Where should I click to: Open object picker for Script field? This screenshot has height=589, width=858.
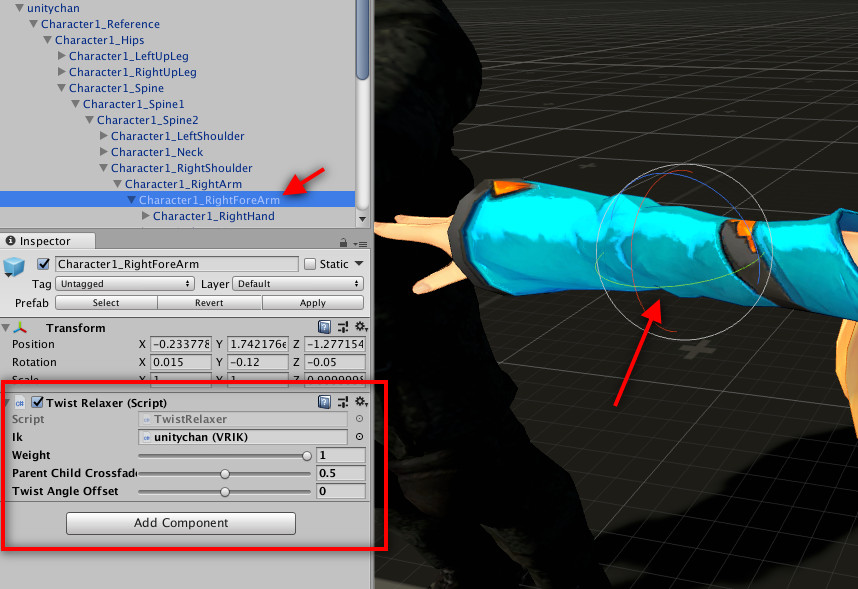click(x=360, y=419)
